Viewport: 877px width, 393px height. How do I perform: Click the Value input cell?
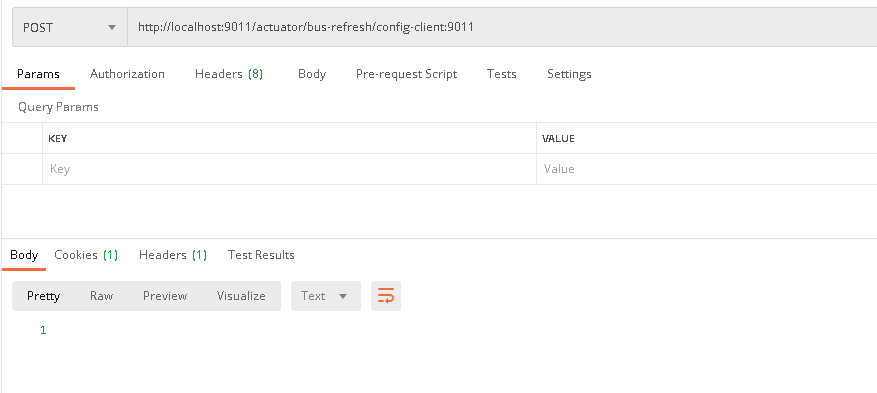click(x=707, y=169)
